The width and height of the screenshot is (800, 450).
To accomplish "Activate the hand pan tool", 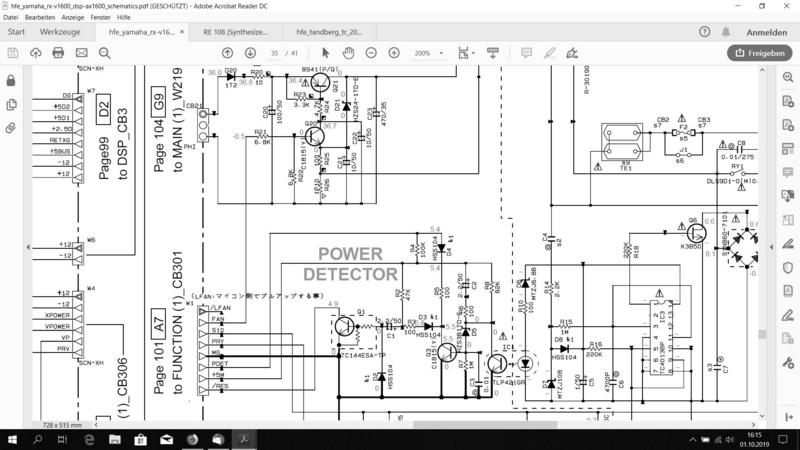I will (x=348, y=53).
